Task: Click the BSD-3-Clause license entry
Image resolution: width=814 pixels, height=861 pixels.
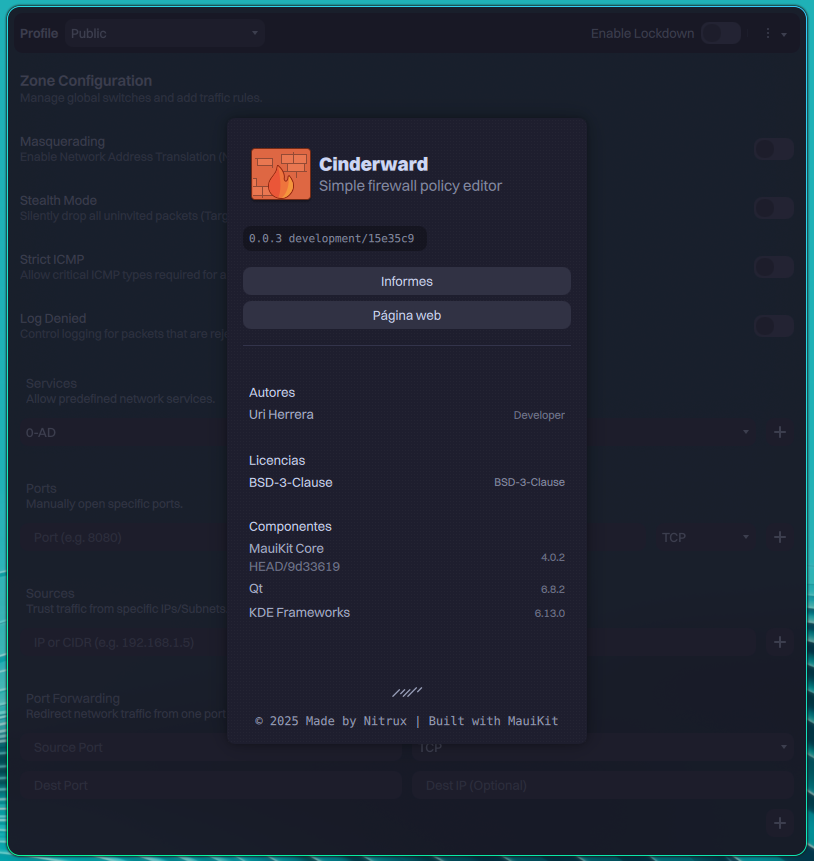Action: pos(291,482)
